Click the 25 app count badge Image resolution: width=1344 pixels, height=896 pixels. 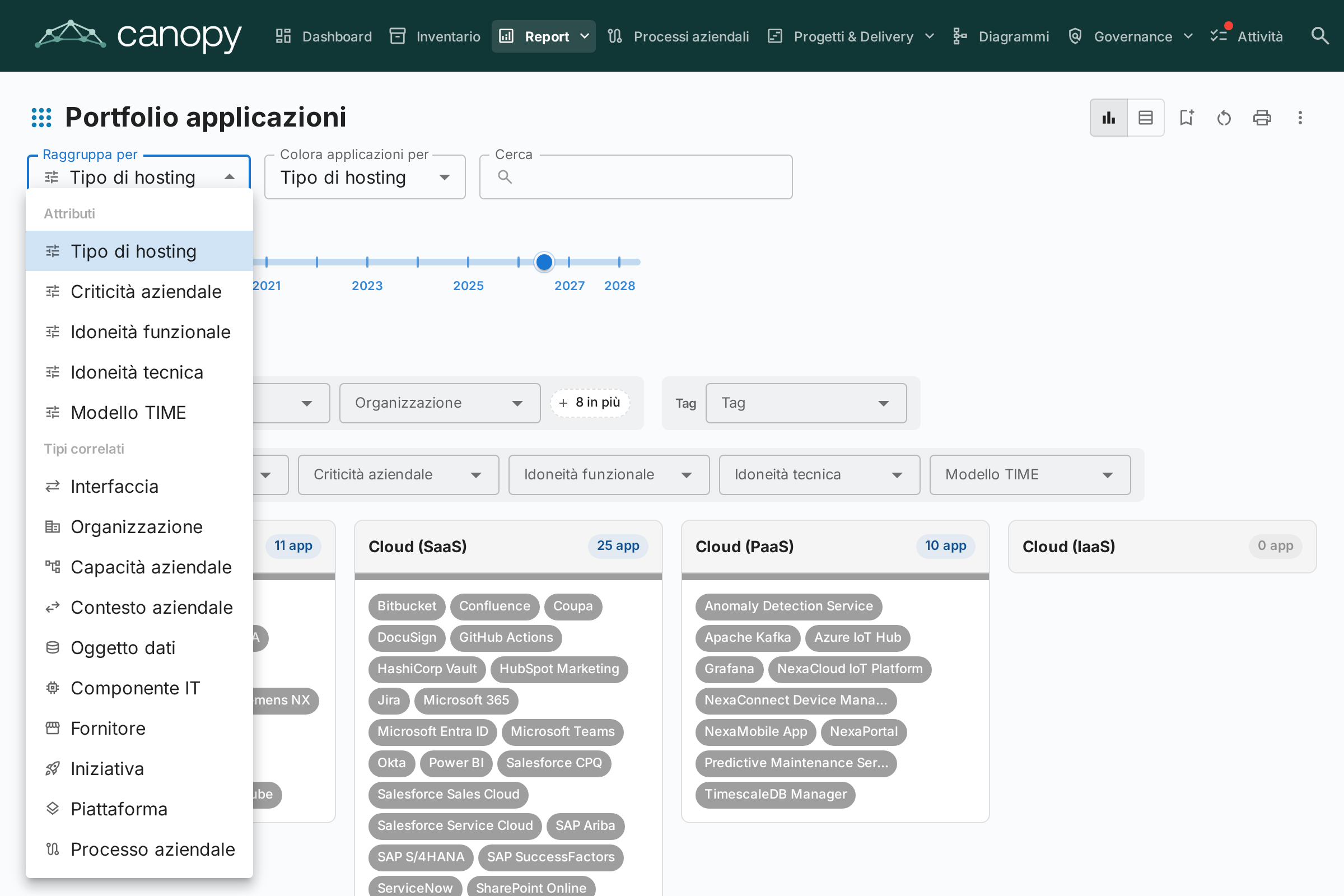click(x=618, y=545)
